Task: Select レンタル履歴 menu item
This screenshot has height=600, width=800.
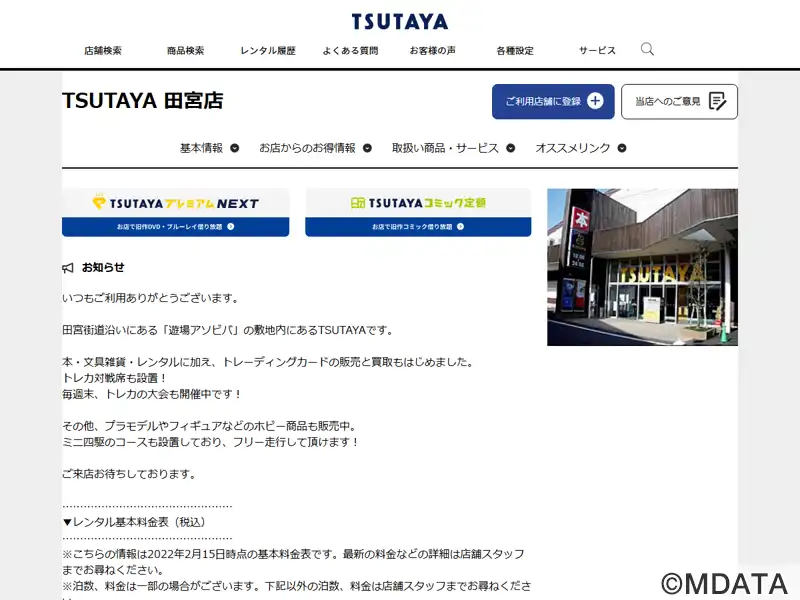Action: 268,51
